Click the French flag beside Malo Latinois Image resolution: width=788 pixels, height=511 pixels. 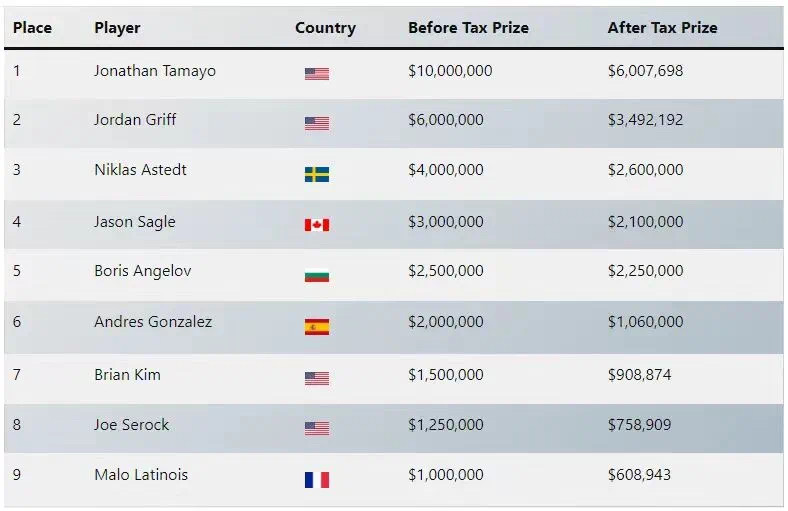point(316,479)
